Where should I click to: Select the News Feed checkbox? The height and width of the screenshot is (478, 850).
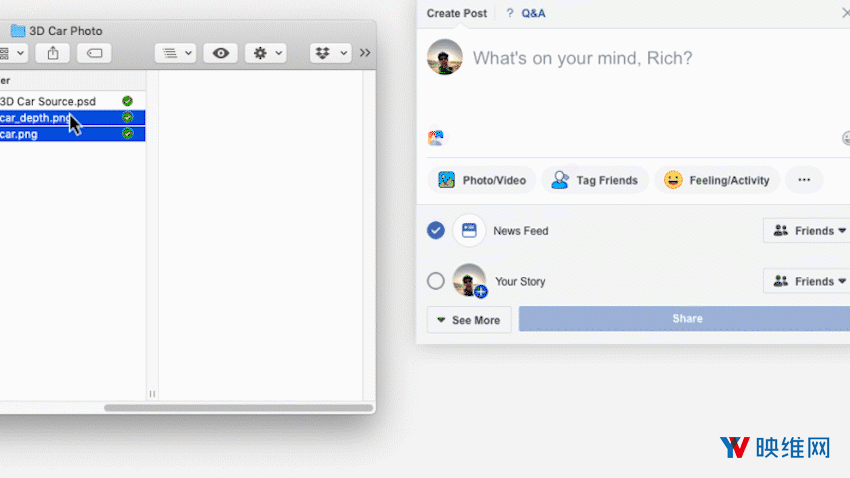pos(436,231)
